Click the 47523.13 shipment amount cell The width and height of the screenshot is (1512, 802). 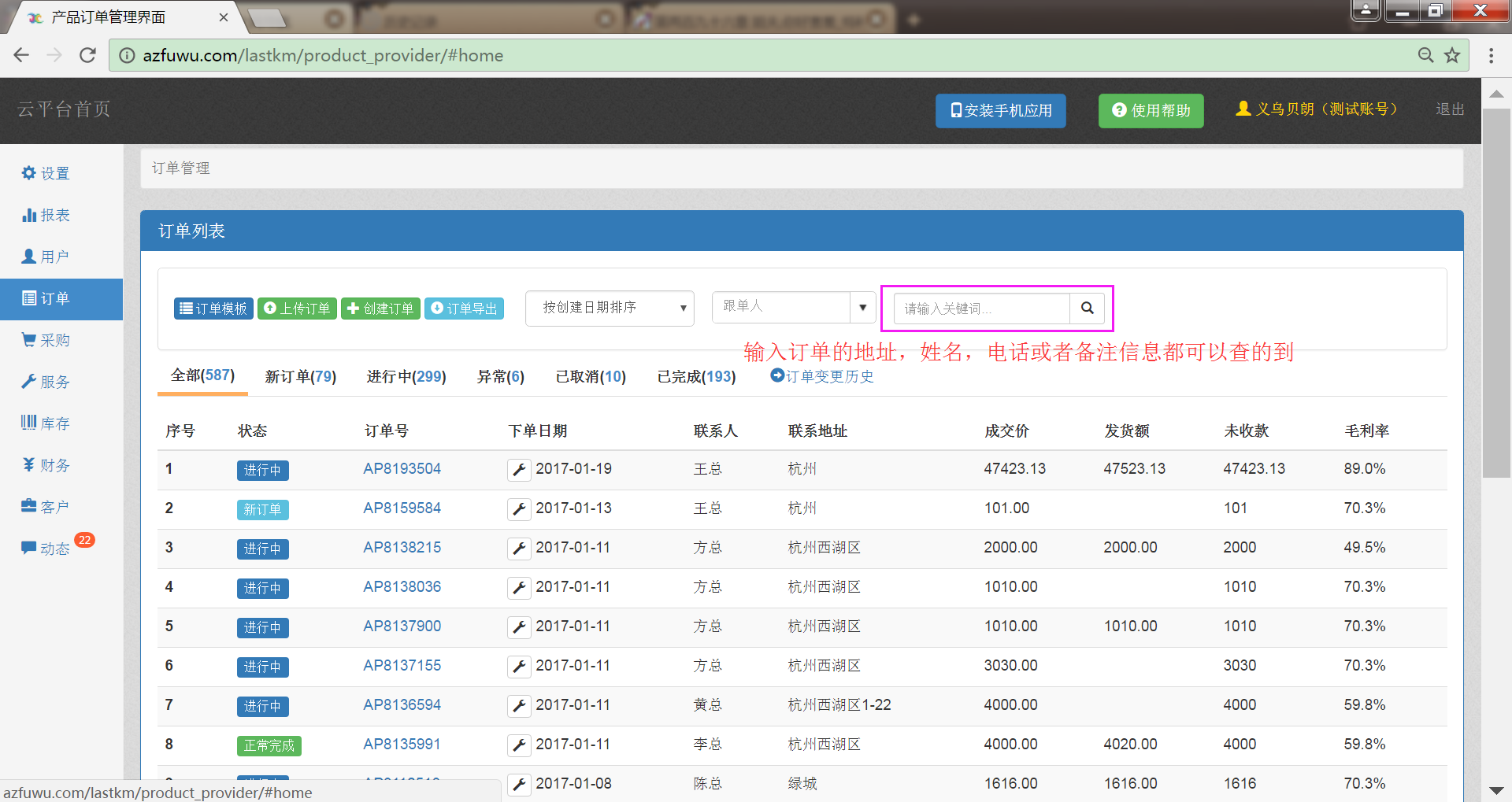pos(1134,469)
